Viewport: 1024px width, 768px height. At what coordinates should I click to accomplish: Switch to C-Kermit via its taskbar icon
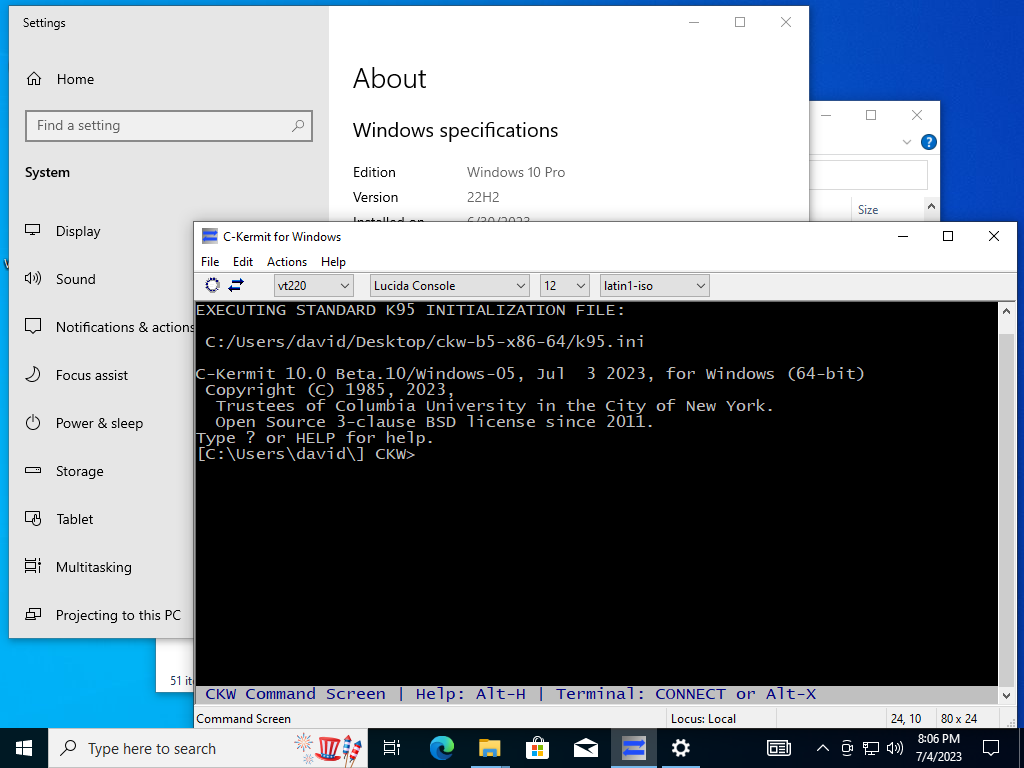[x=633, y=748]
